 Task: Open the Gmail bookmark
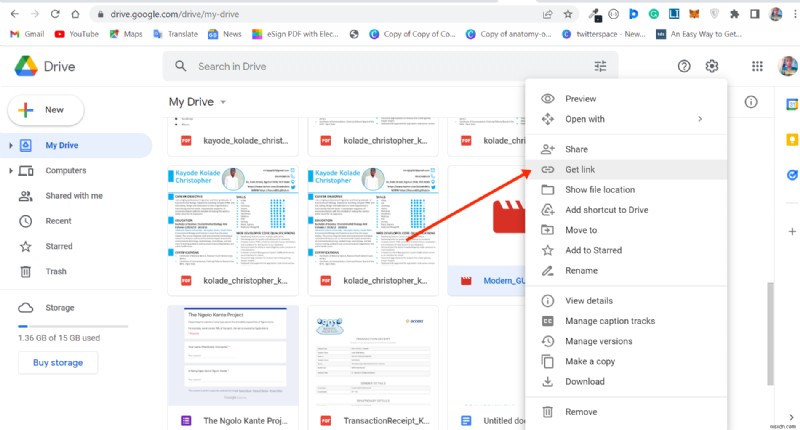27,34
